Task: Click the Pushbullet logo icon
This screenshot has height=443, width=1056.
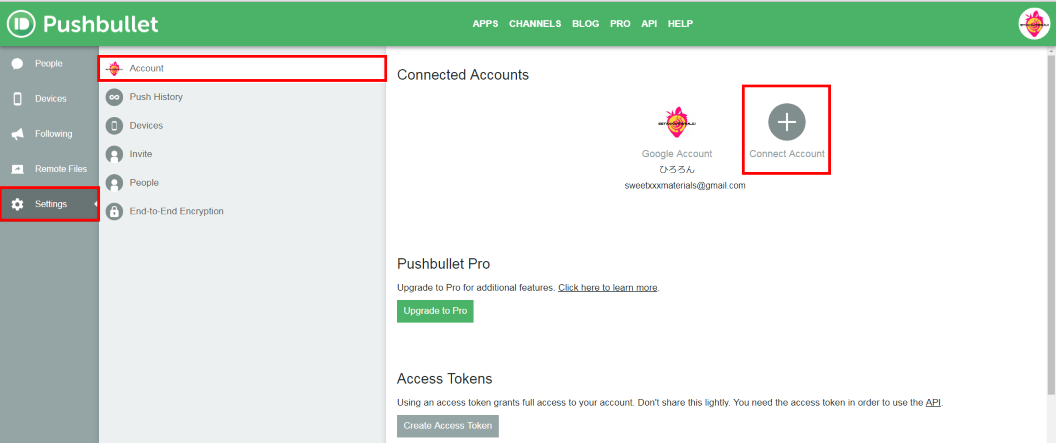Action: pyautogui.click(x=21, y=23)
